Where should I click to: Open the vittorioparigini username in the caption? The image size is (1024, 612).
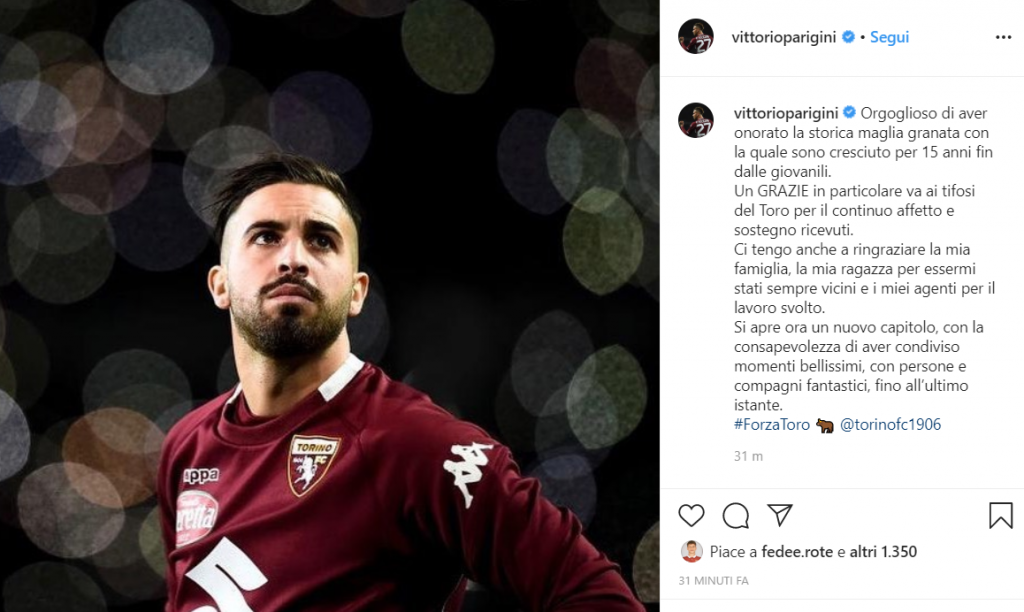click(786, 113)
